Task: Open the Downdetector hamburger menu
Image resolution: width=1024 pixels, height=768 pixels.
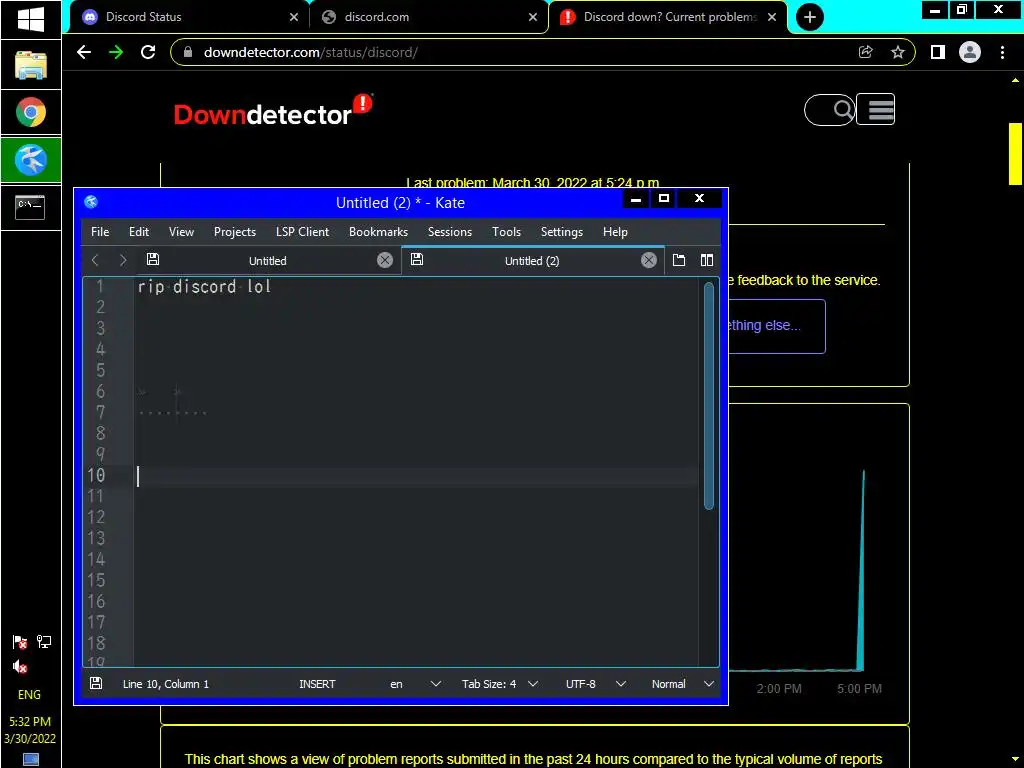Action: click(876, 109)
